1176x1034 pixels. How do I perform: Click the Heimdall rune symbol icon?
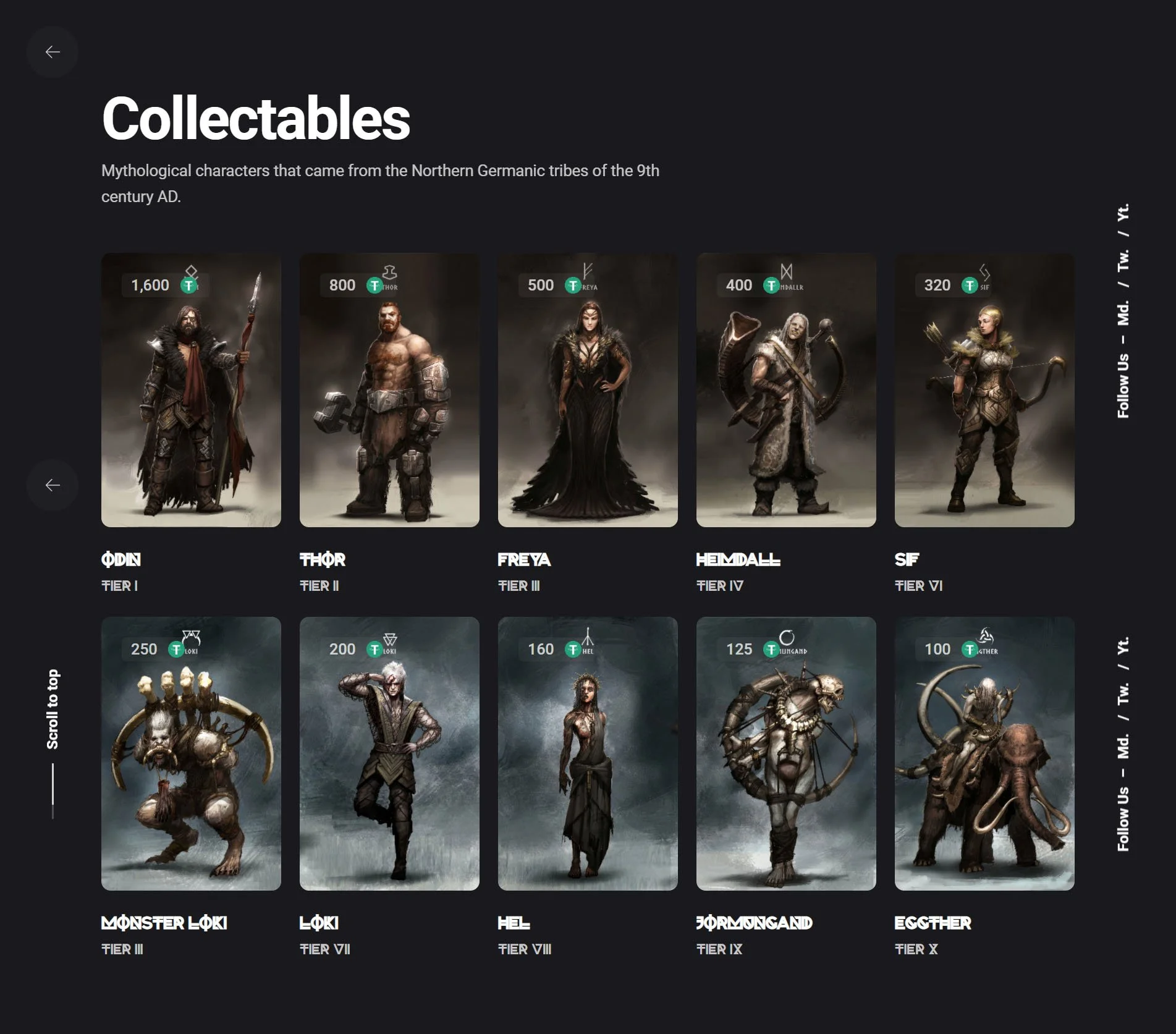(786, 271)
